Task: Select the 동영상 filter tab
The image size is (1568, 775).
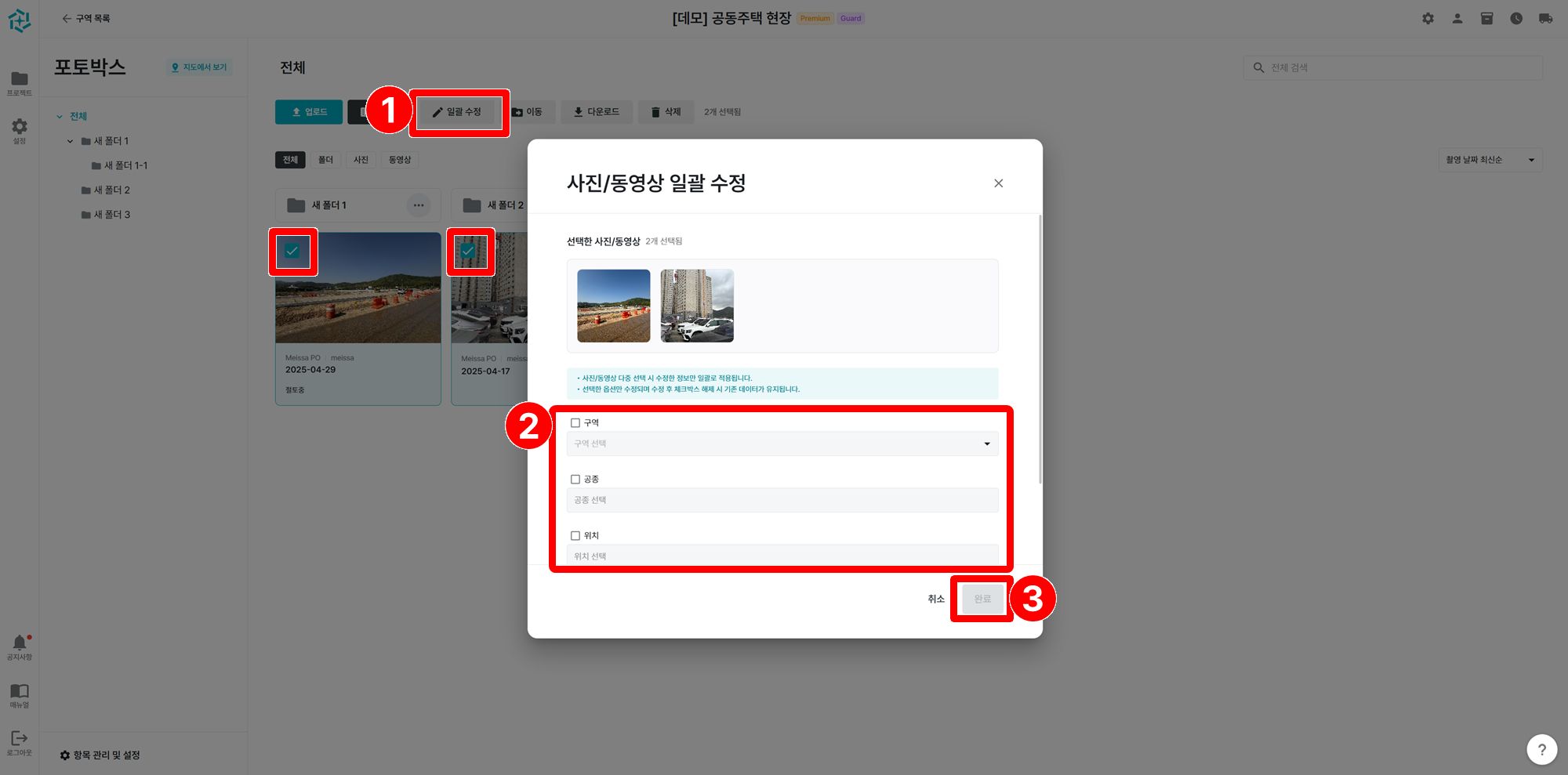Action: point(400,160)
